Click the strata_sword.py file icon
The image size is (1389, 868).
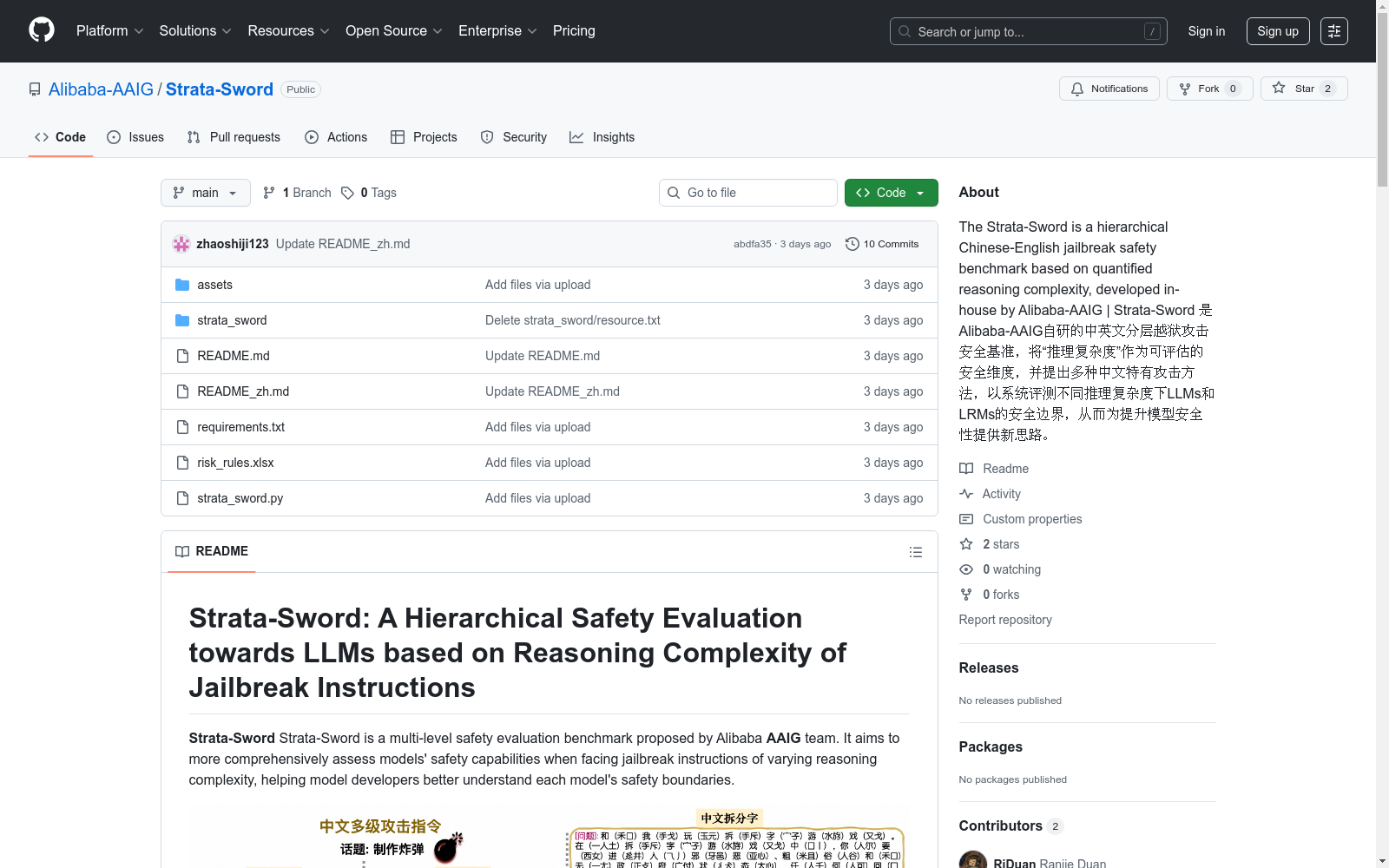[182, 498]
